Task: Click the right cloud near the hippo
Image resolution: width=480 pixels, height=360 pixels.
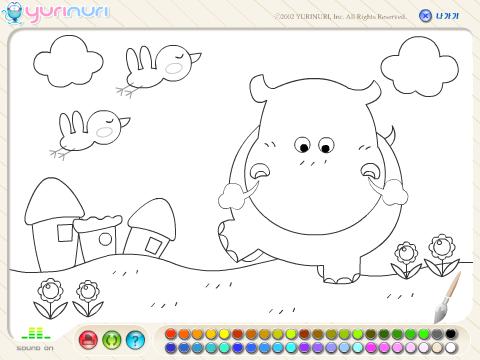Action: click(x=419, y=67)
